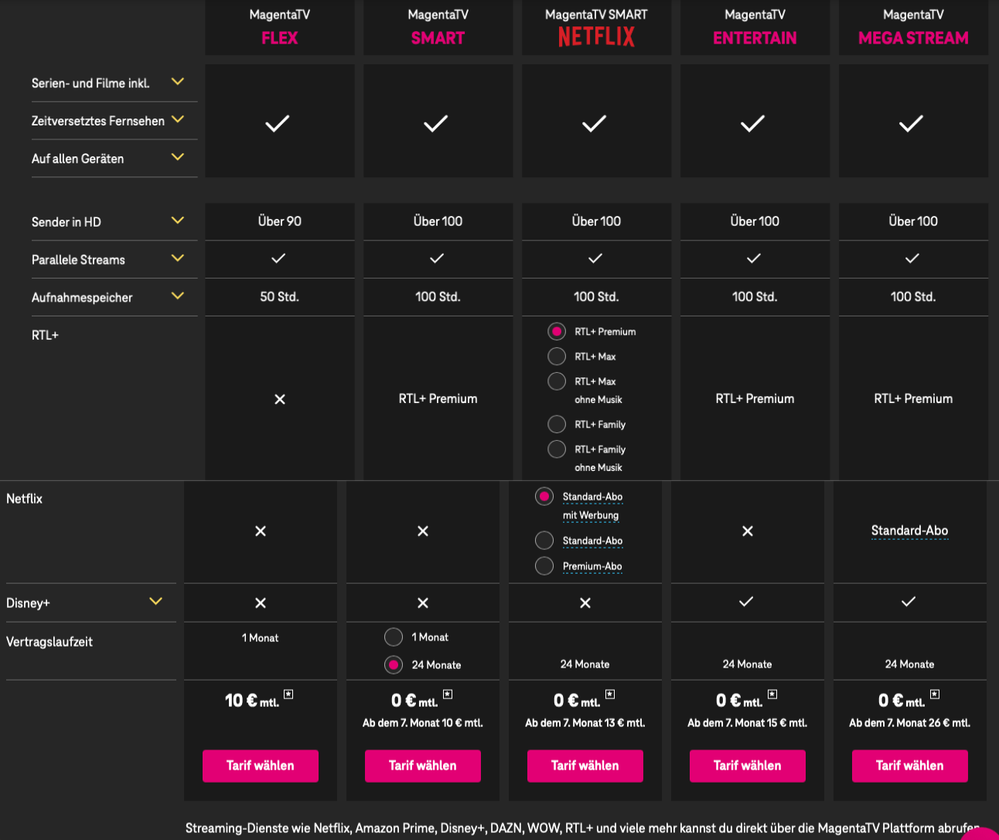Viewport: 999px width, 840px height.
Task: Select RTL+ Max radio option
Action: pos(557,356)
